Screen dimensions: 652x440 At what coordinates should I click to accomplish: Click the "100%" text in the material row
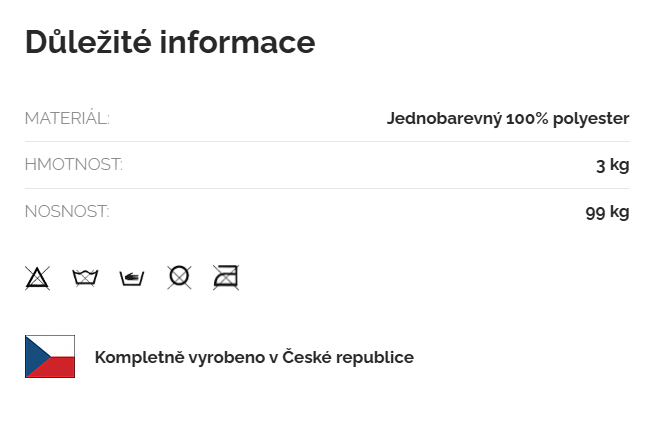[526, 119]
